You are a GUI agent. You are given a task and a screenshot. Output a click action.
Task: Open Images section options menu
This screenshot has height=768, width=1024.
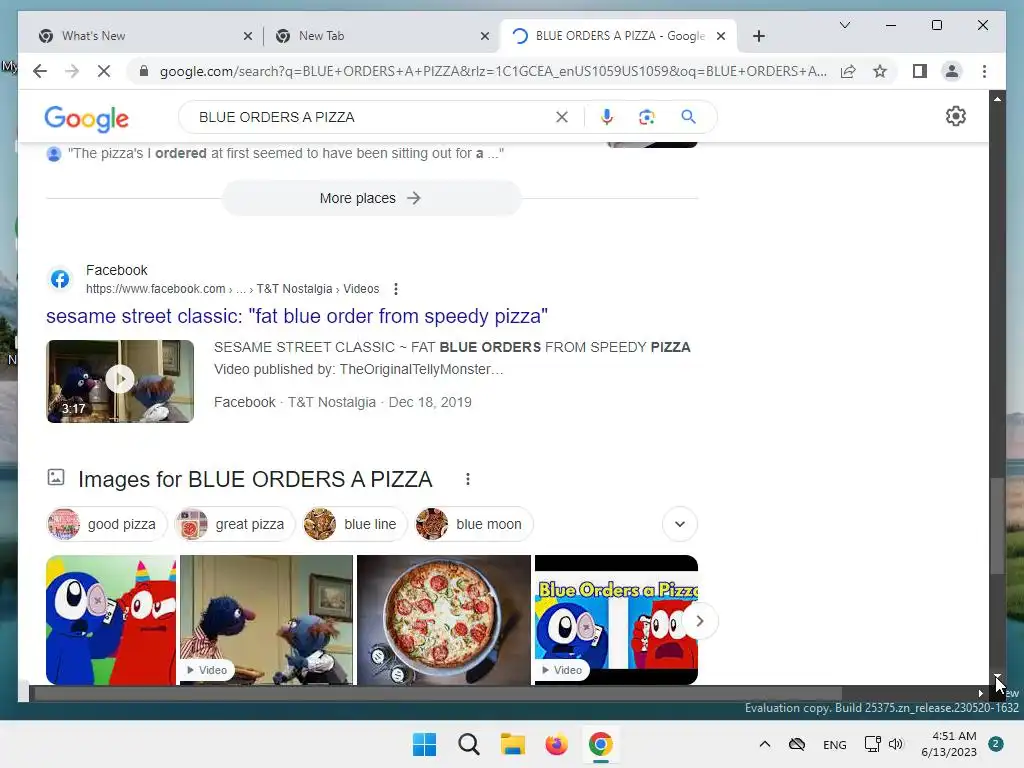[x=468, y=479]
